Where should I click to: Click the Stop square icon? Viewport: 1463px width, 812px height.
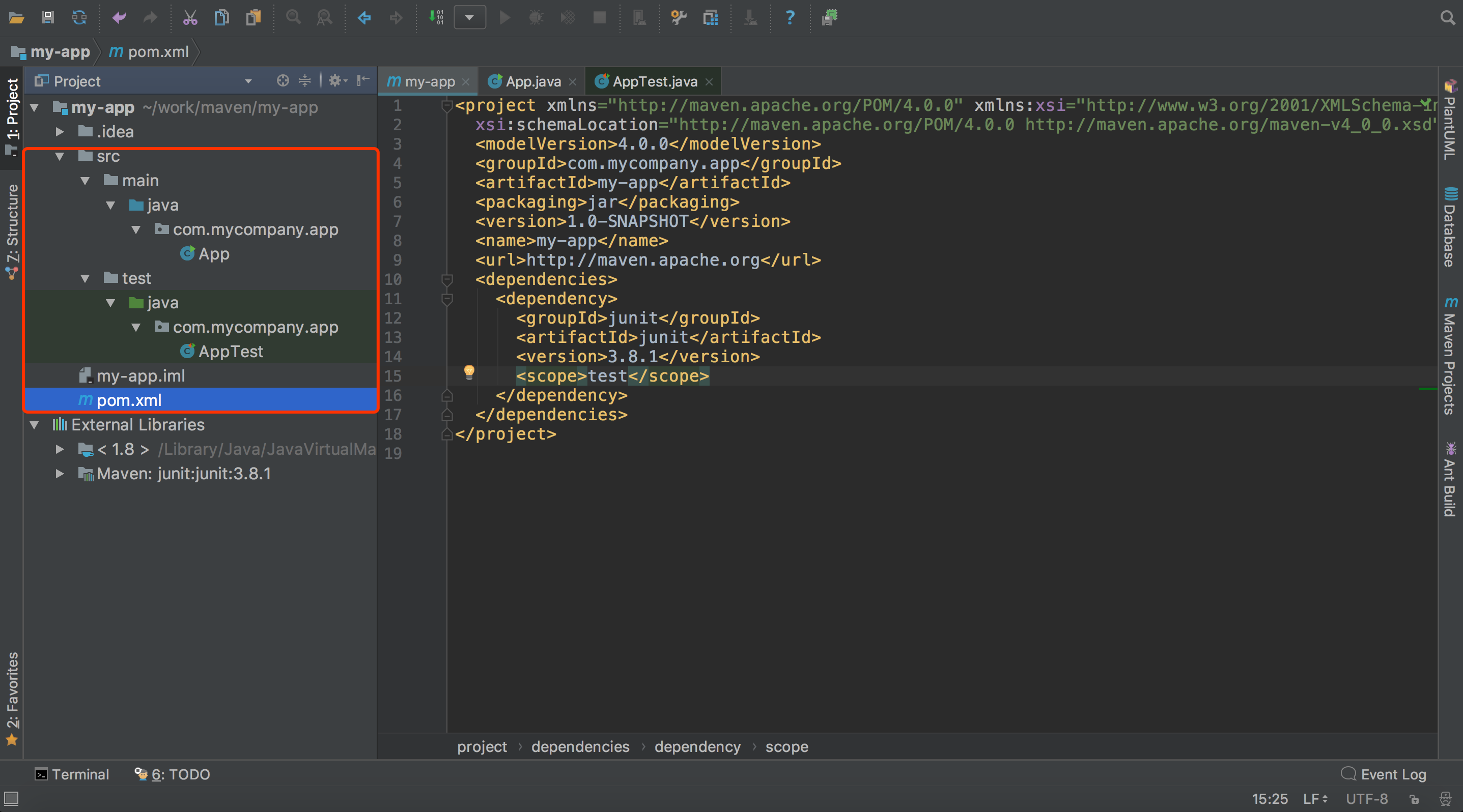(599, 18)
